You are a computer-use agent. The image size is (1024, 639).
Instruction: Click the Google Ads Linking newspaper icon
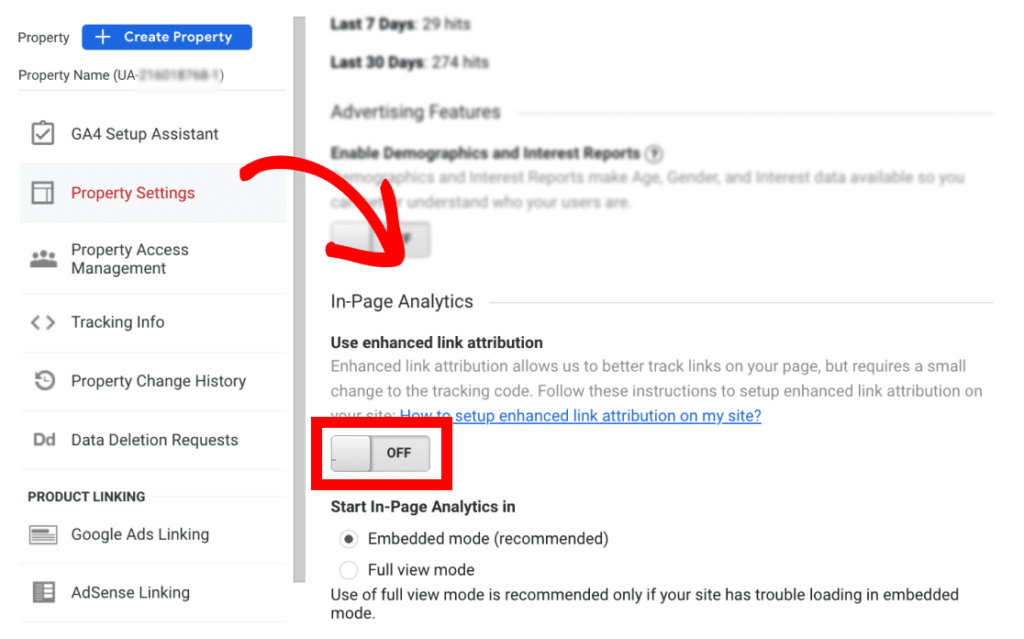[x=43, y=534]
